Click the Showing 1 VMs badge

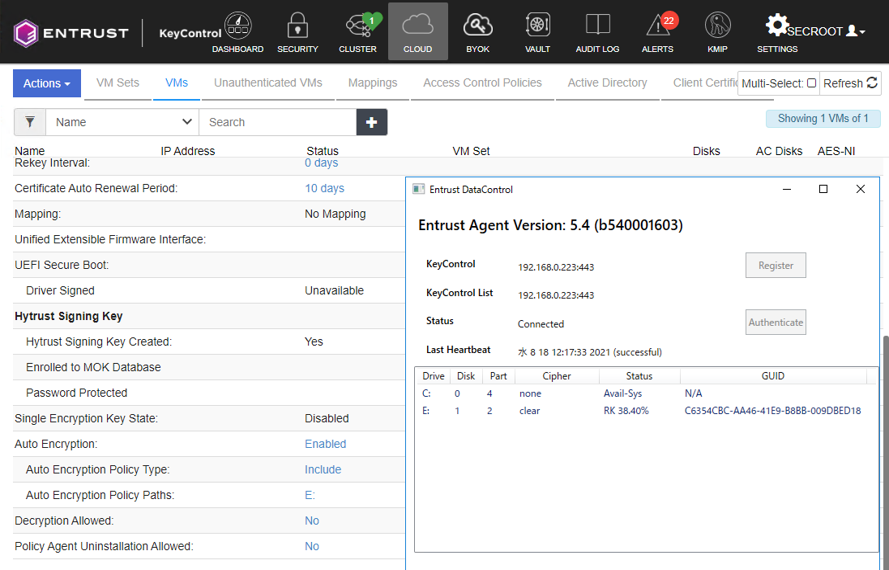tap(823, 119)
